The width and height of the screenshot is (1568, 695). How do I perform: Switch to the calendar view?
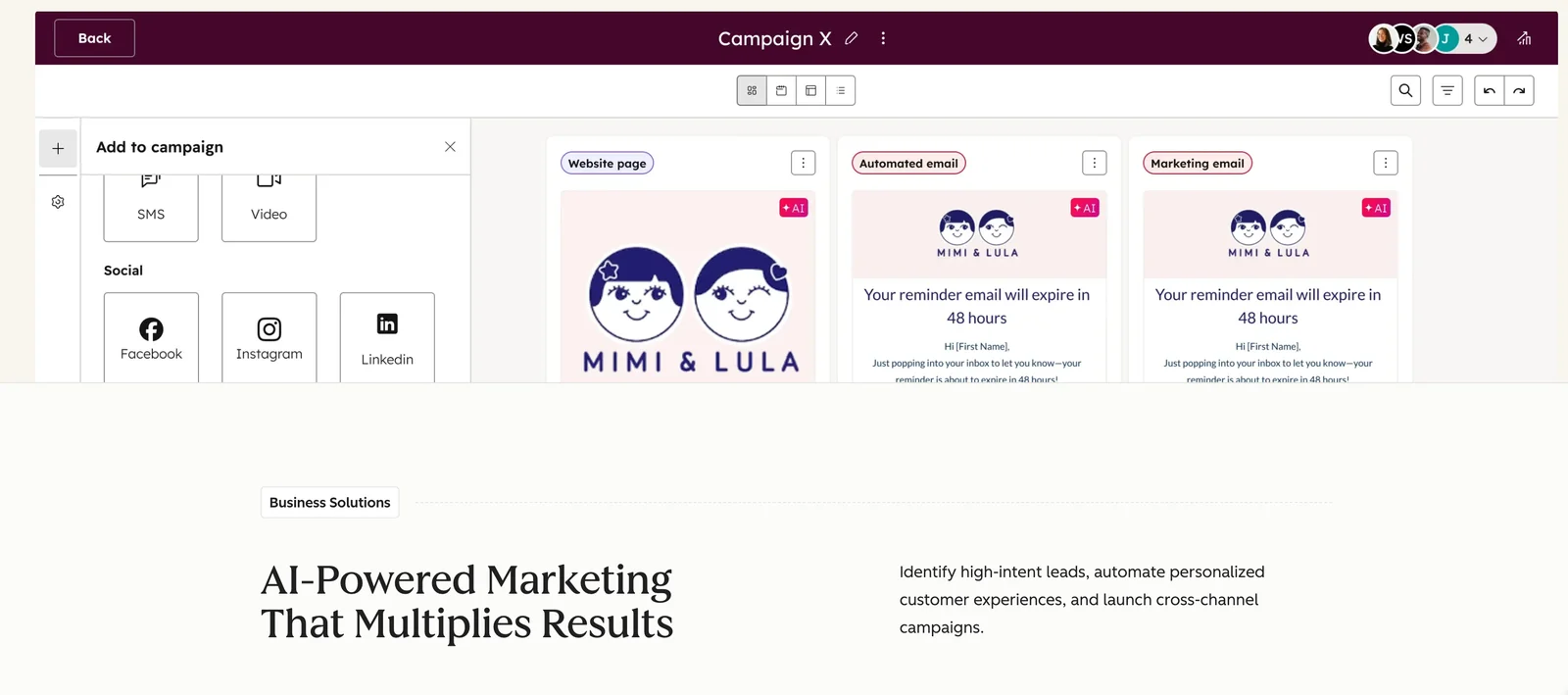click(x=781, y=90)
